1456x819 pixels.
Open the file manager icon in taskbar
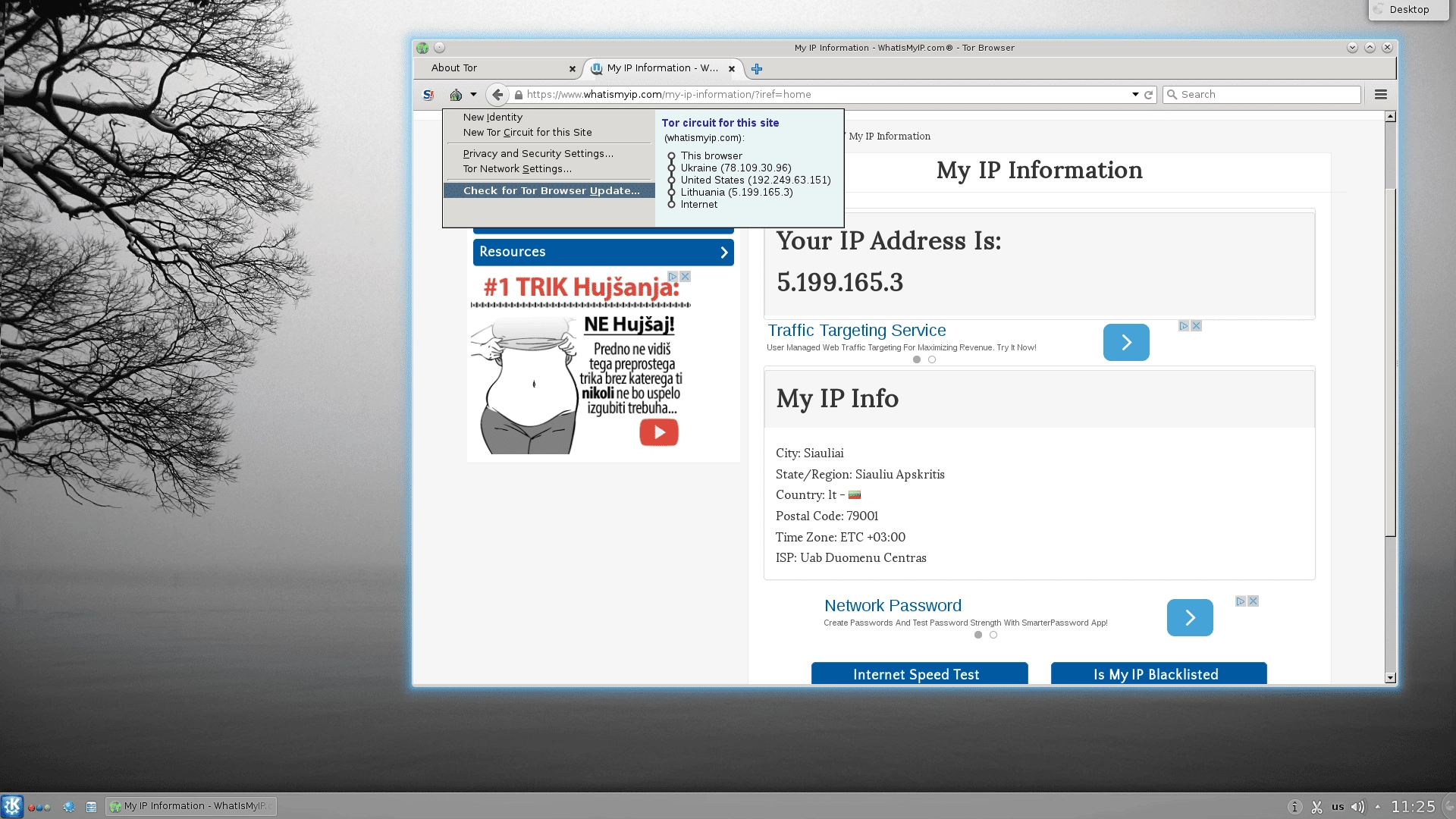(91, 807)
